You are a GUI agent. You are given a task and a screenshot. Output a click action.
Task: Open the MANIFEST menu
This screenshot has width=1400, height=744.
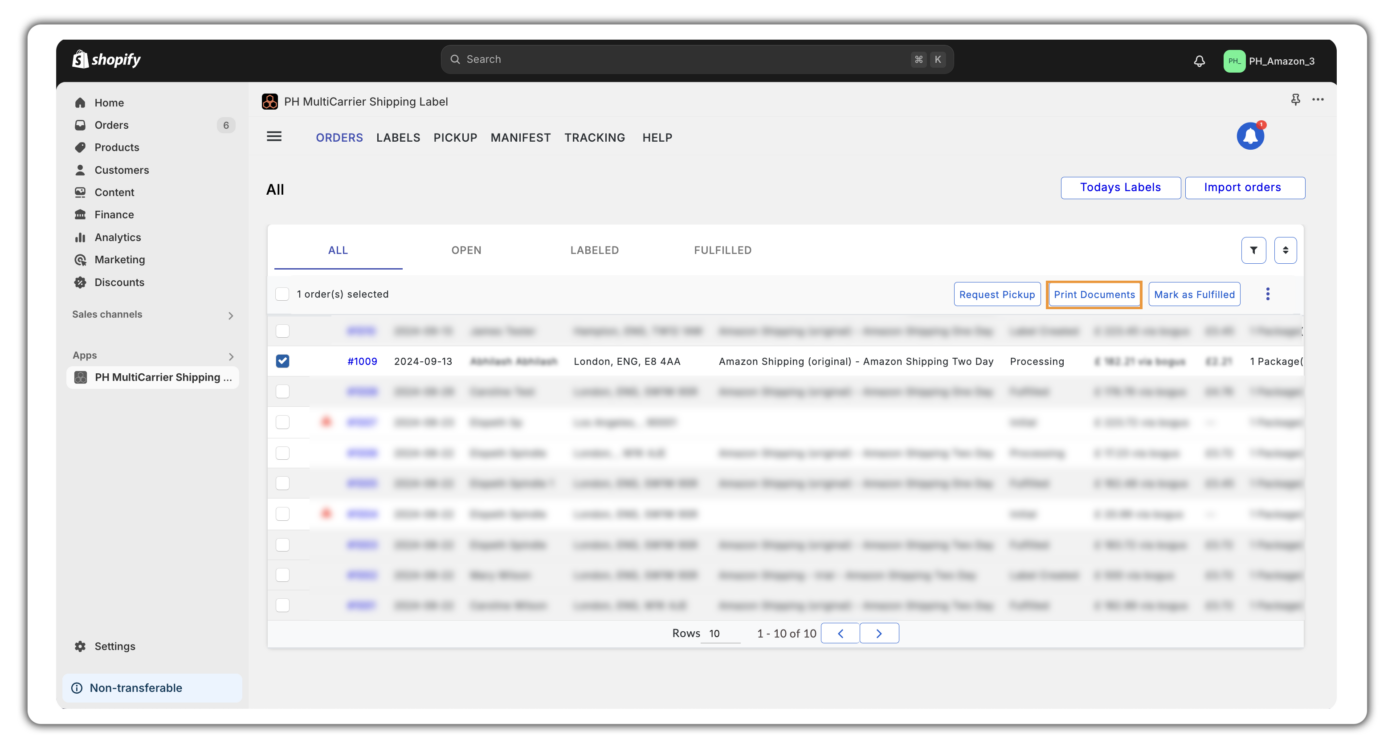click(520, 138)
